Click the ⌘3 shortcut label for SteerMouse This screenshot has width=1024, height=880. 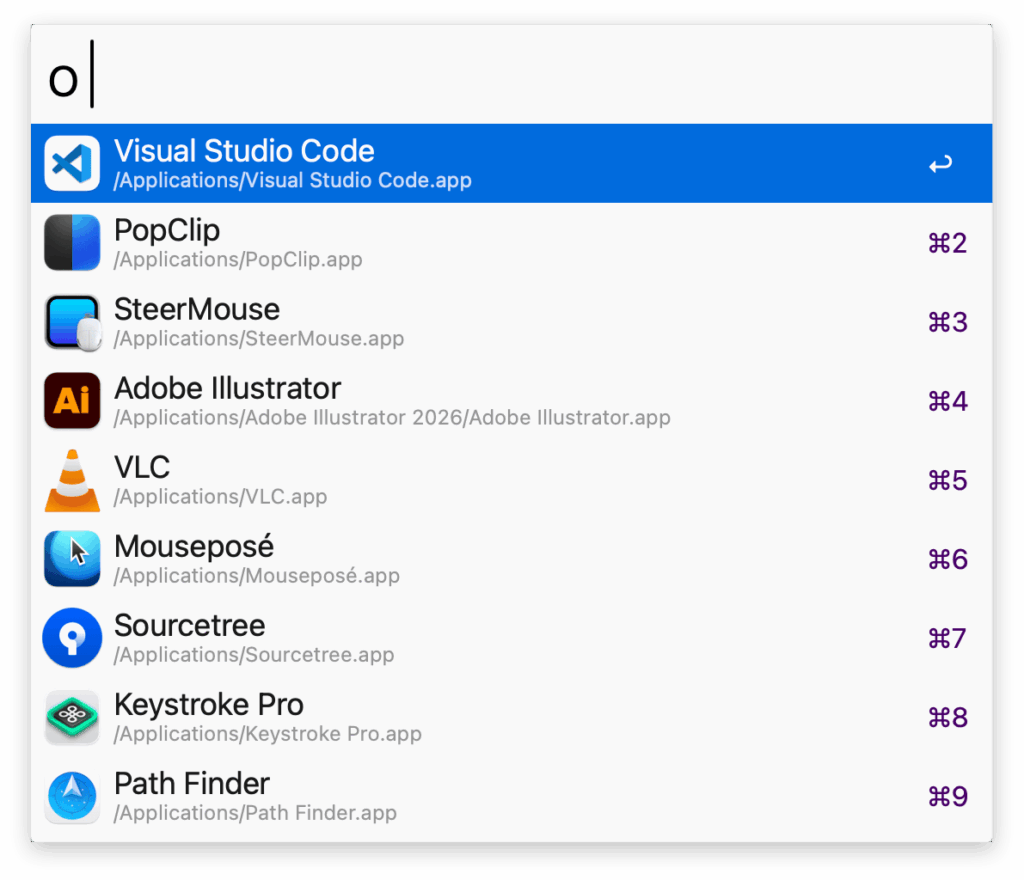click(x=947, y=322)
